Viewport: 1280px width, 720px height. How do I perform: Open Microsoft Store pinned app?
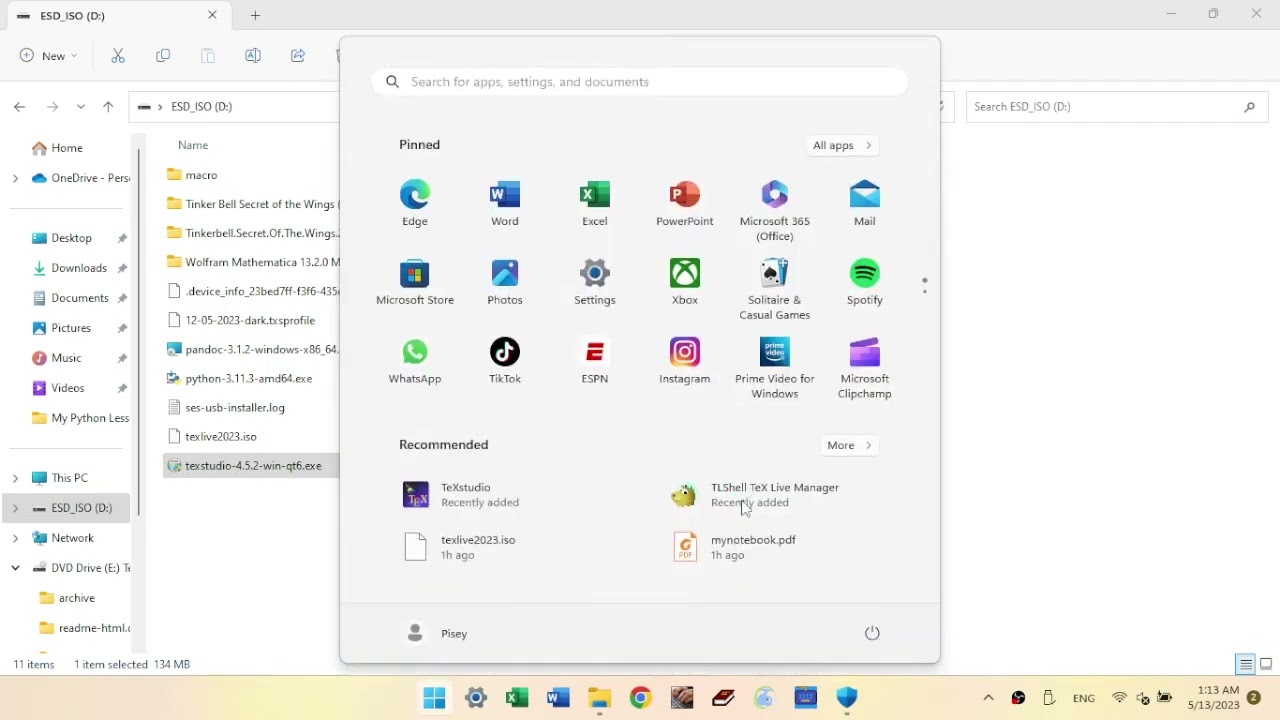(x=415, y=282)
